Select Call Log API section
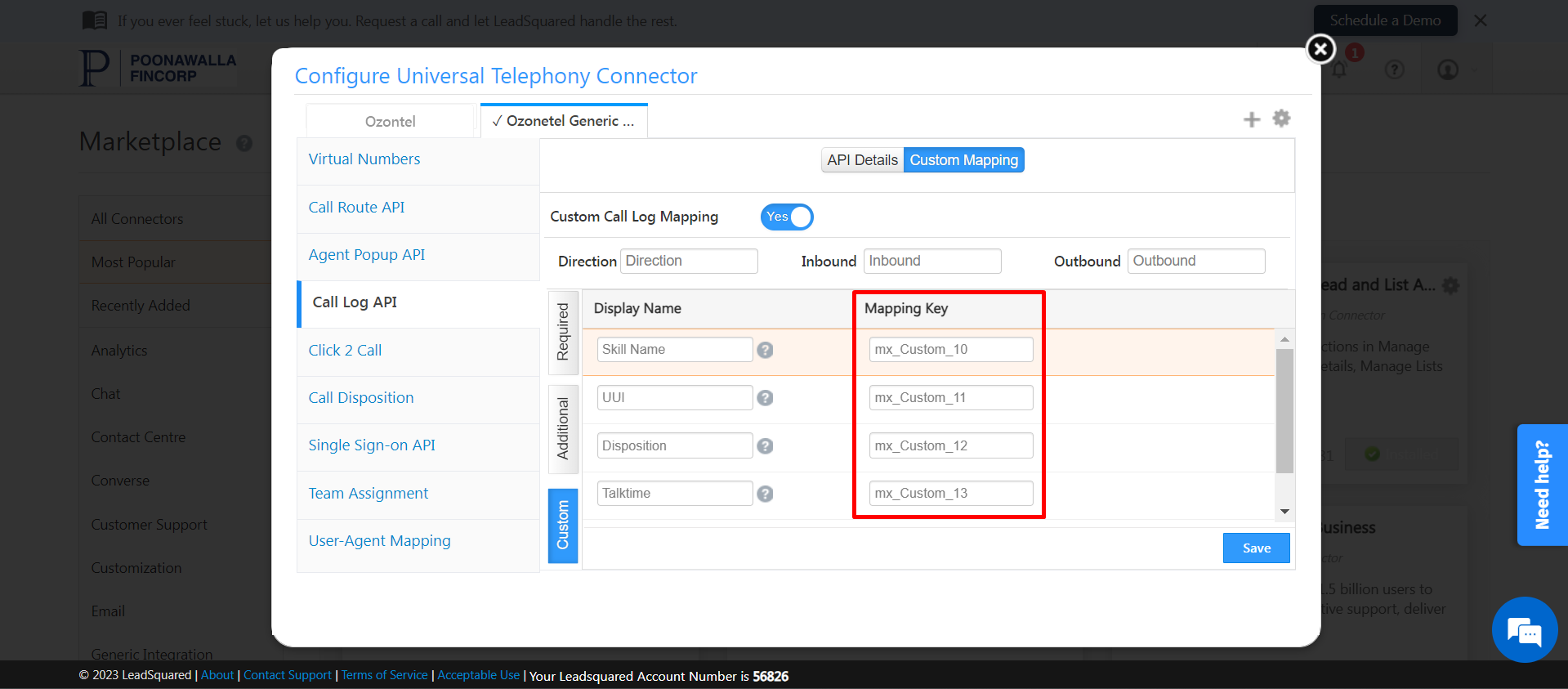 (x=418, y=304)
